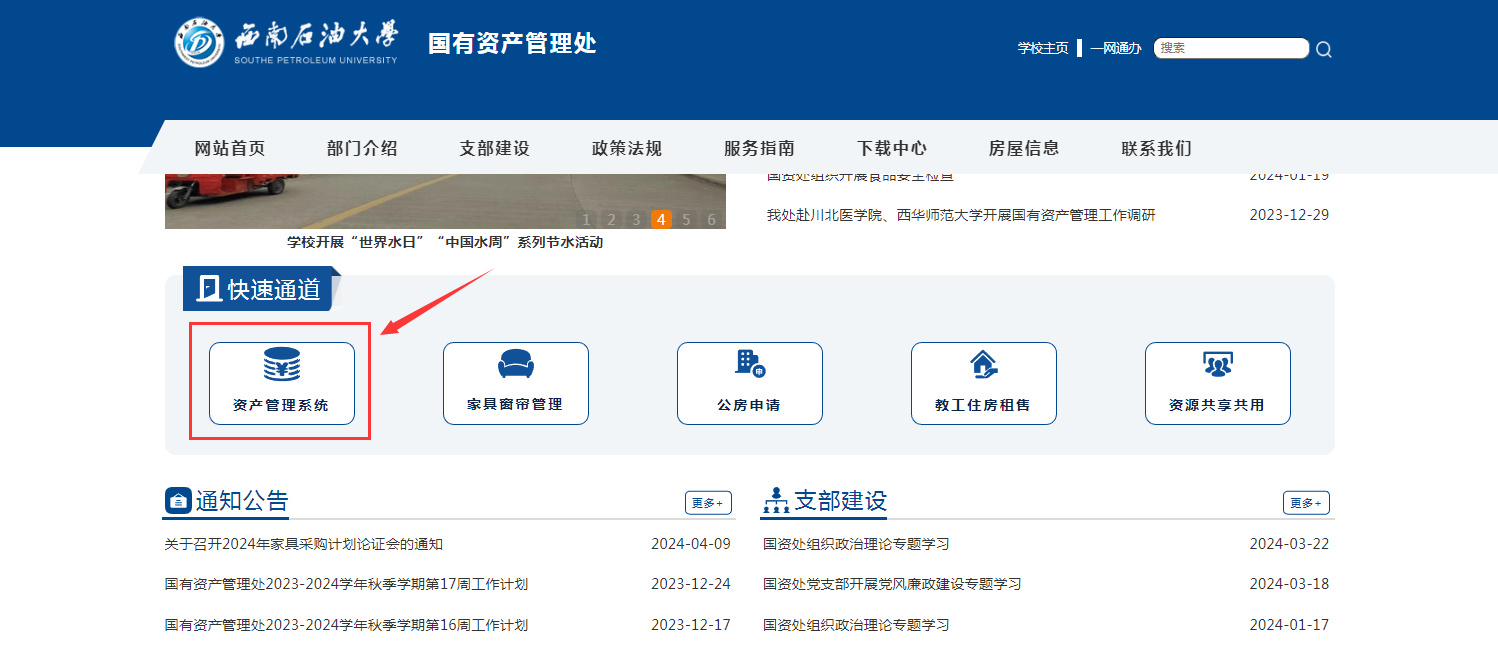Open the 关于召开2024年家具采购计划论证会的通知 notice

[x=304, y=544]
